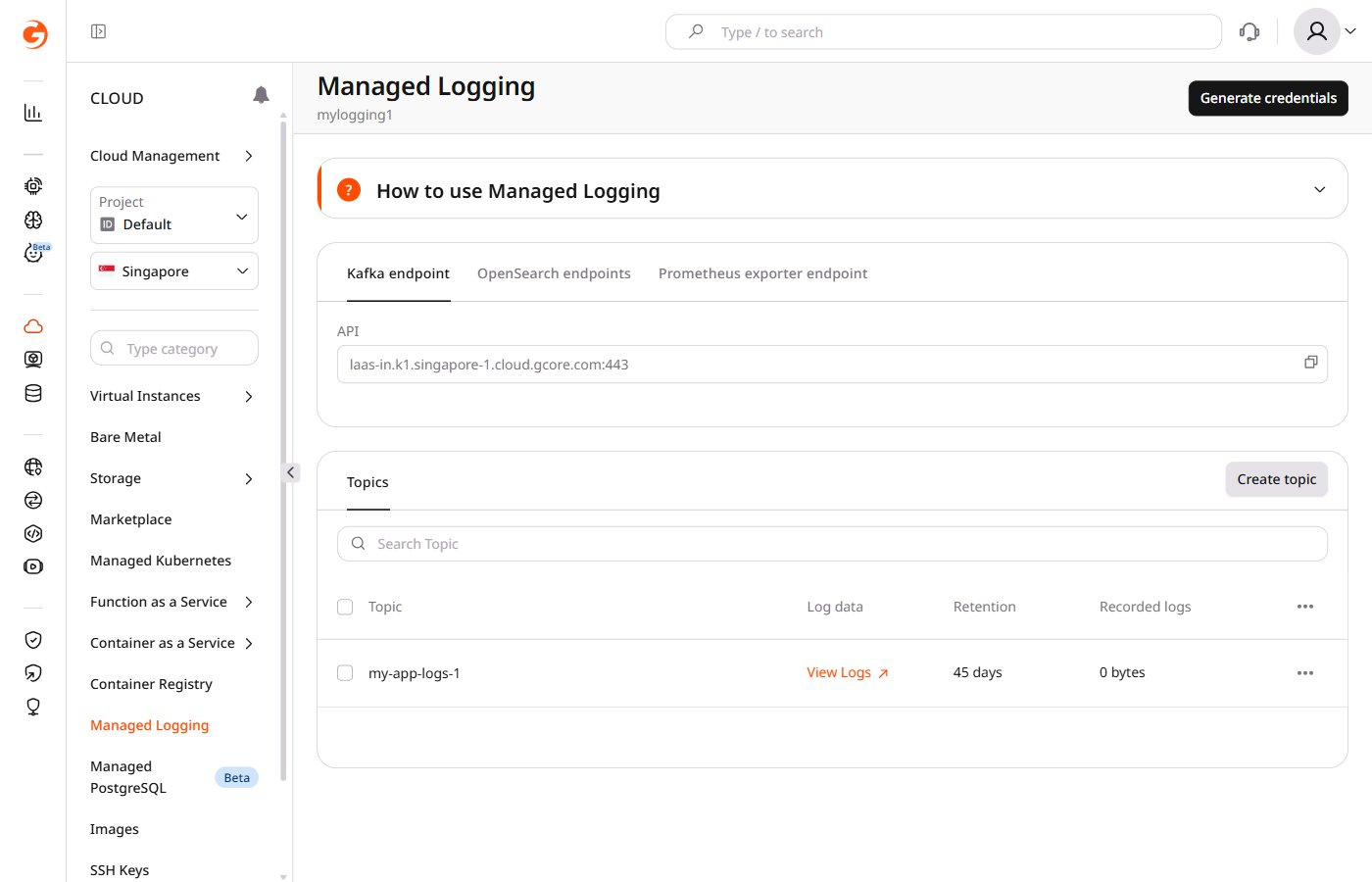The image size is (1372, 882).
Task: Click the orange question mark help icon
Action: point(349,189)
